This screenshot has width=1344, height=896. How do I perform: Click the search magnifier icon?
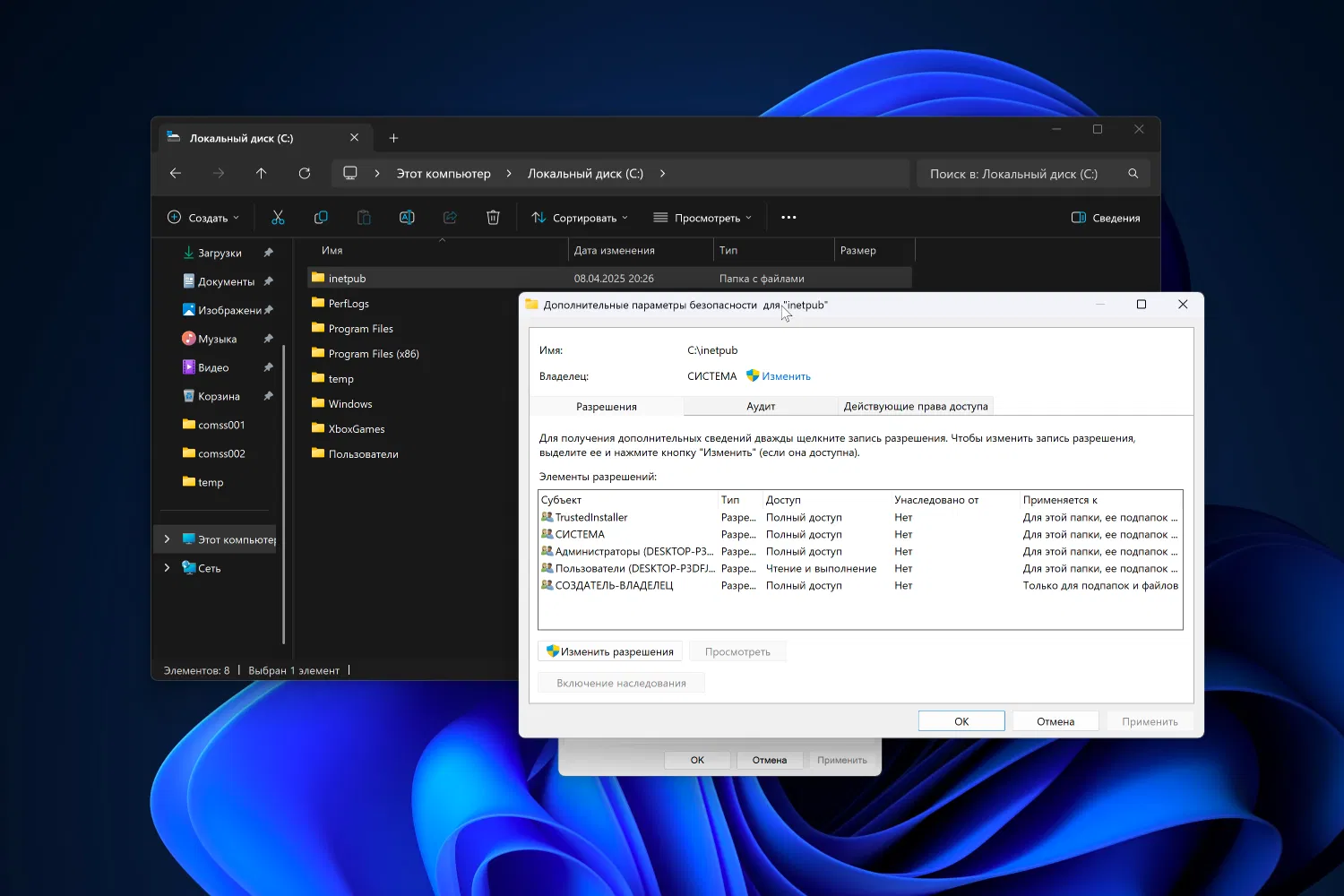[x=1133, y=174]
